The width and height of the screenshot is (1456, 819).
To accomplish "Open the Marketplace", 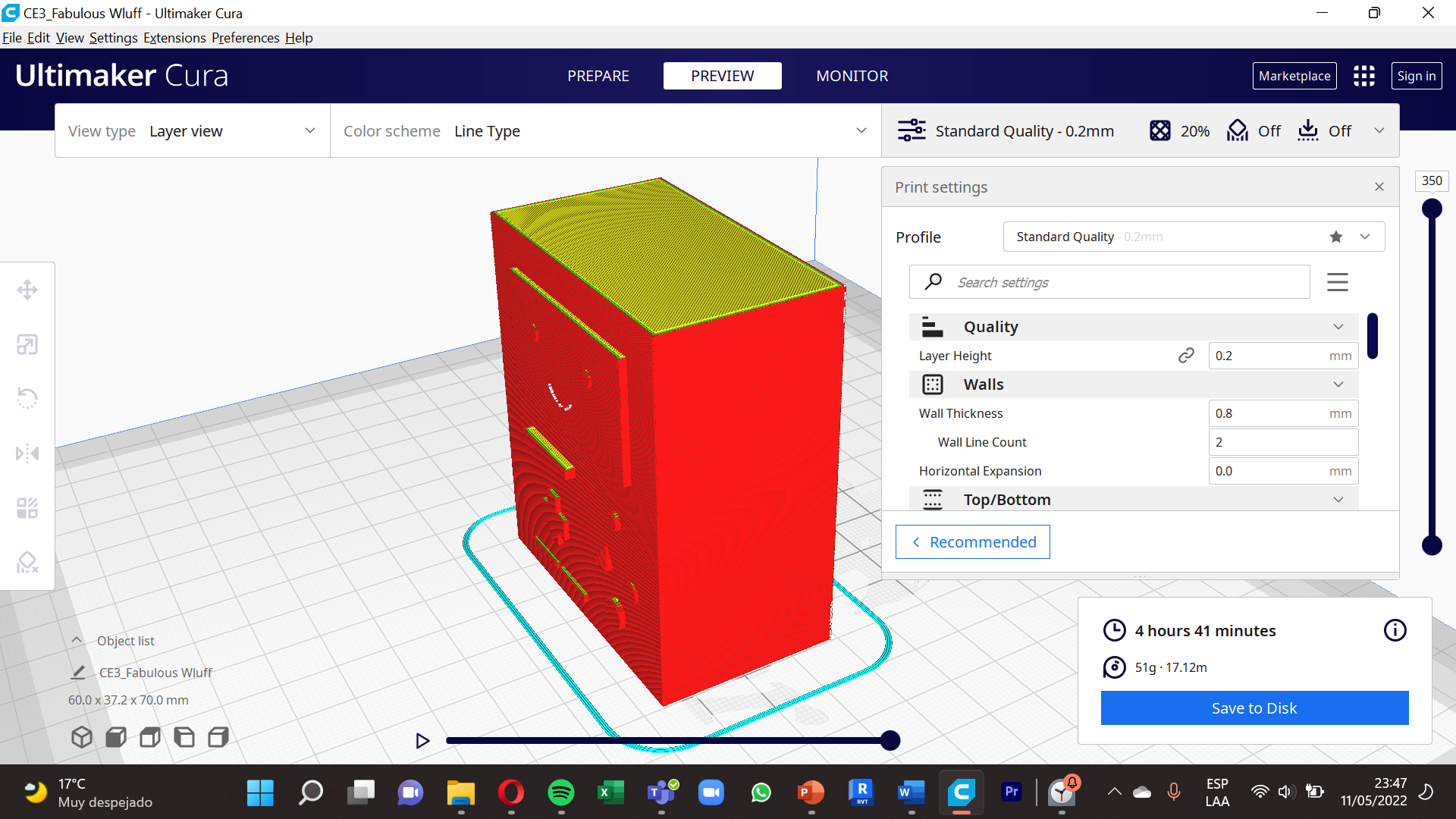I will click(1294, 76).
